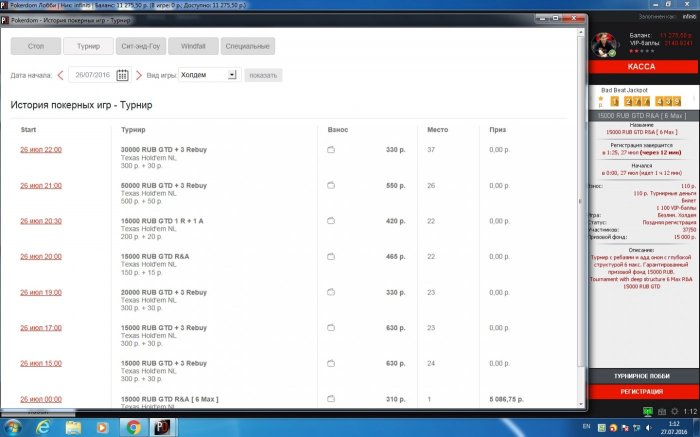Click the Start column header

click(28, 129)
